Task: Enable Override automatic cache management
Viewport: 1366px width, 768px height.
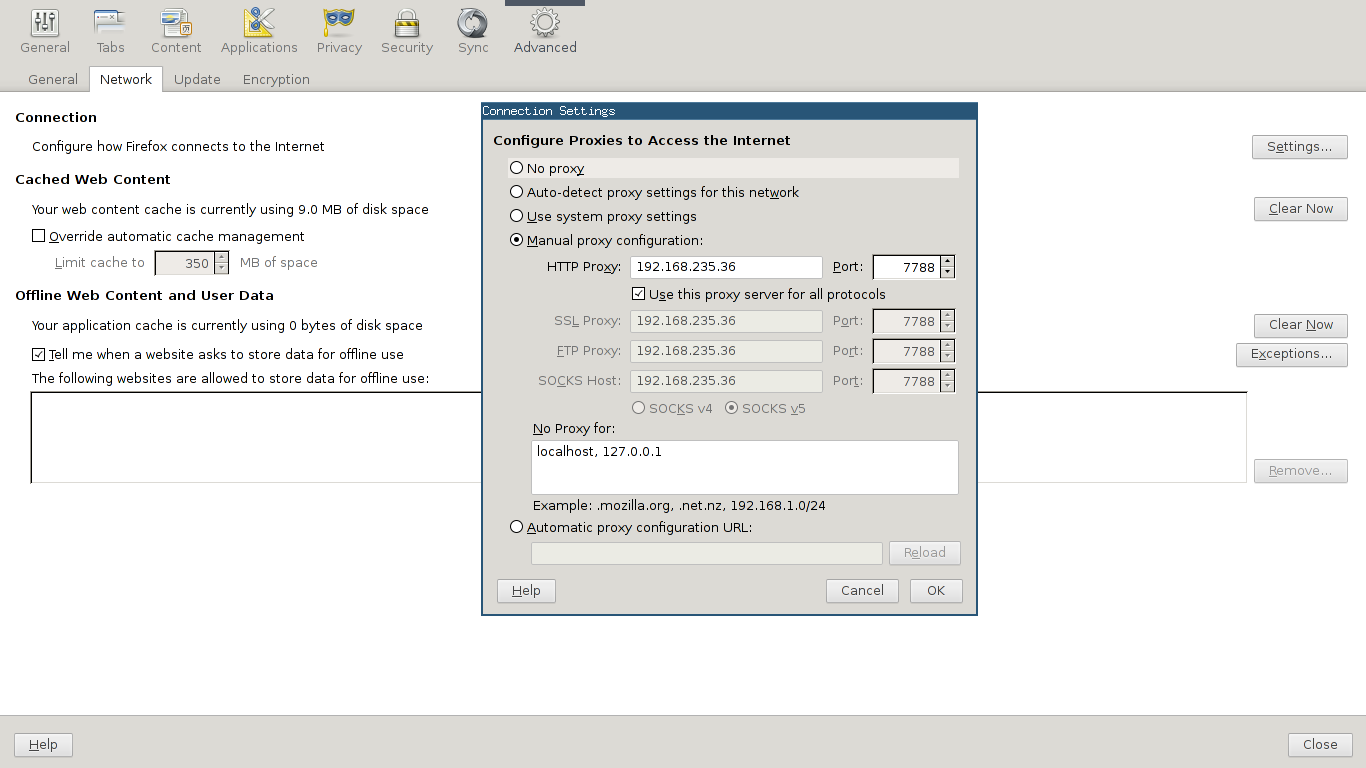Action: point(39,237)
